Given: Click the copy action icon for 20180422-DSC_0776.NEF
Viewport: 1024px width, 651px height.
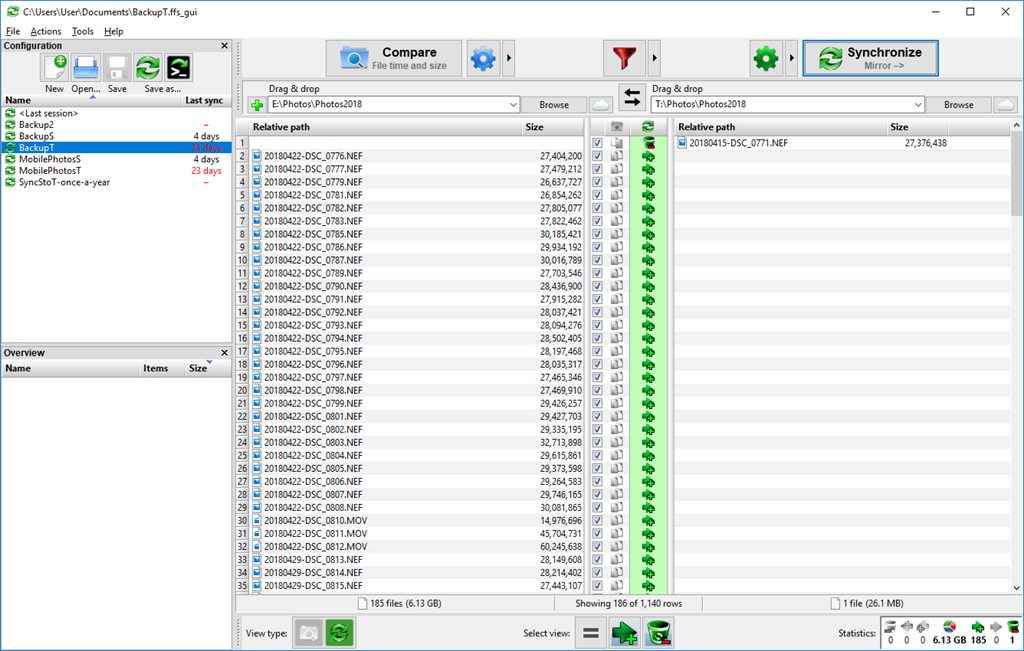Looking at the screenshot, I should pyautogui.click(x=648, y=156).
